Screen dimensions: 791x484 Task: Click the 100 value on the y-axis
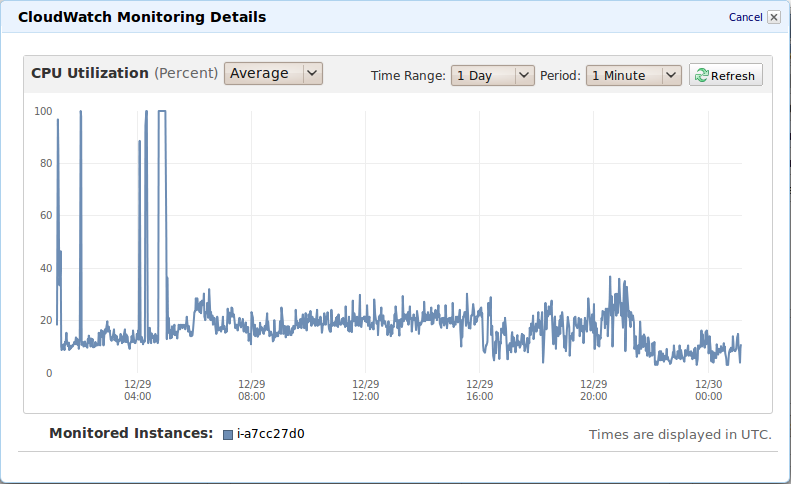point(43,111)
